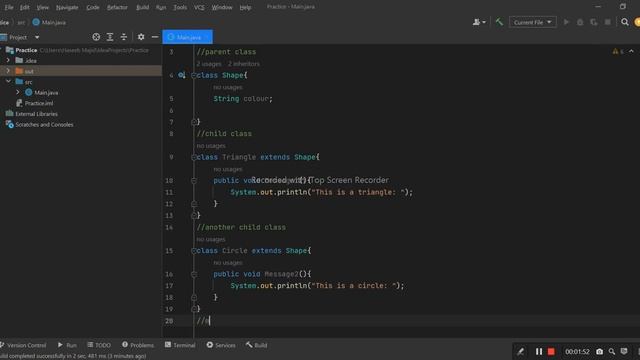Screen dimensions: 640x360
Task: Open the Terminal tool window
Action: point(180,345)
